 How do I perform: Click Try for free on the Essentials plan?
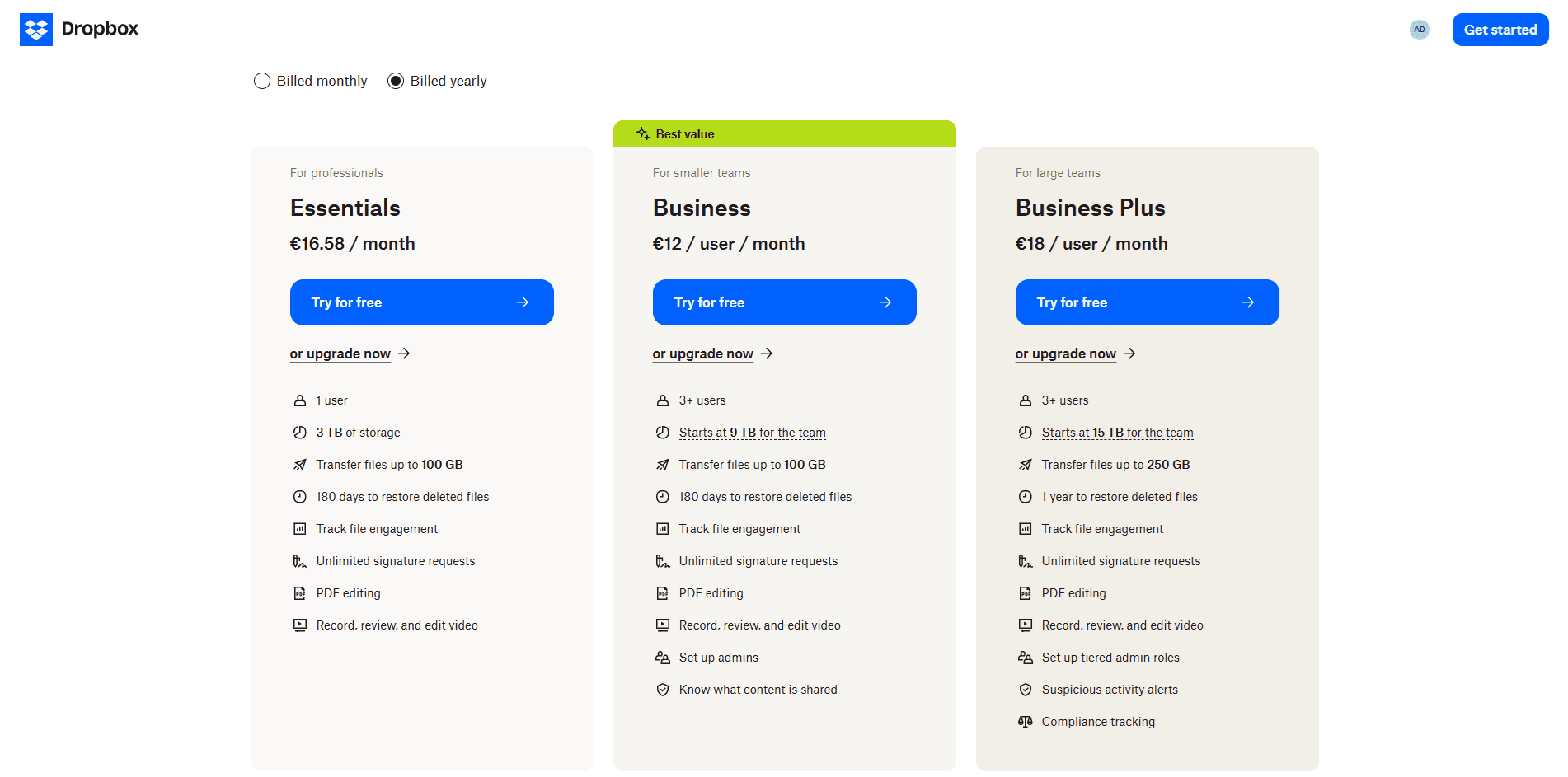(x=421, y=302)
